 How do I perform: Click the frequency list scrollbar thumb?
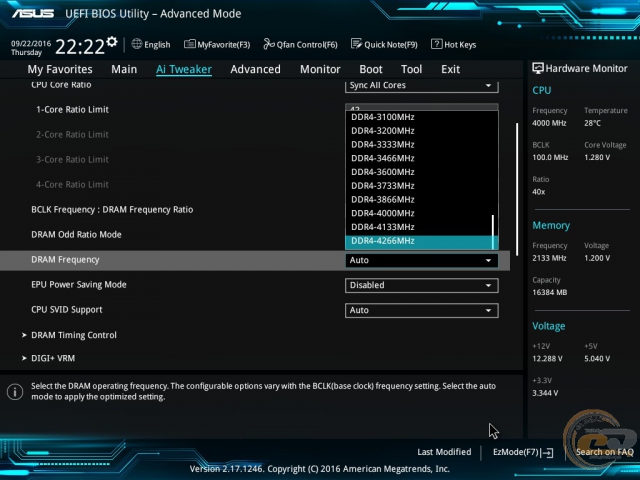click(493, 232)
